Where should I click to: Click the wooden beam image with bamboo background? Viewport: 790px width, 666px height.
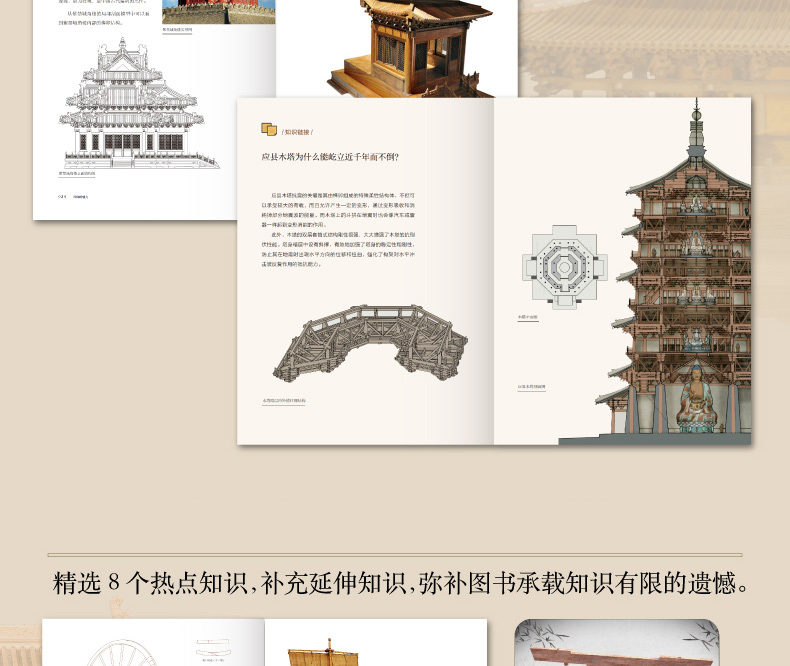pos(616,645)
